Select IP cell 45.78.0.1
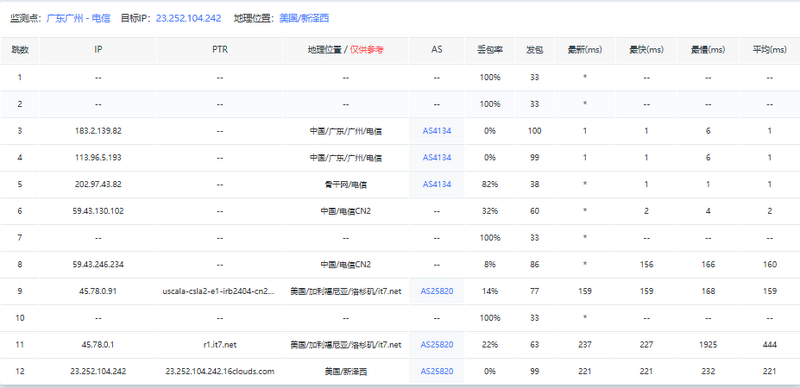 (x=98, y=345)
